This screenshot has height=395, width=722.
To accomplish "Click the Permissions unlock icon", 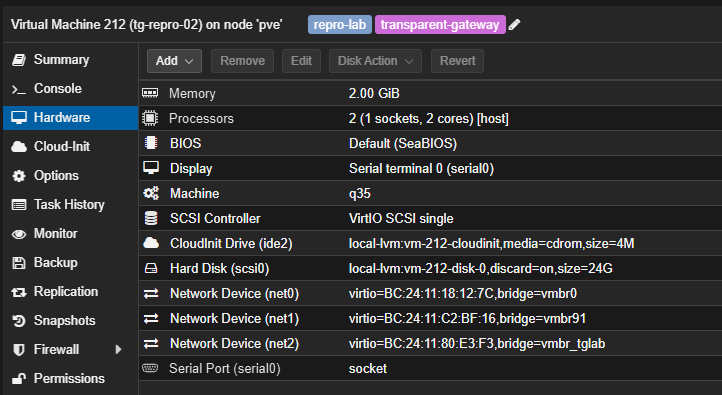I will (19, 378).
